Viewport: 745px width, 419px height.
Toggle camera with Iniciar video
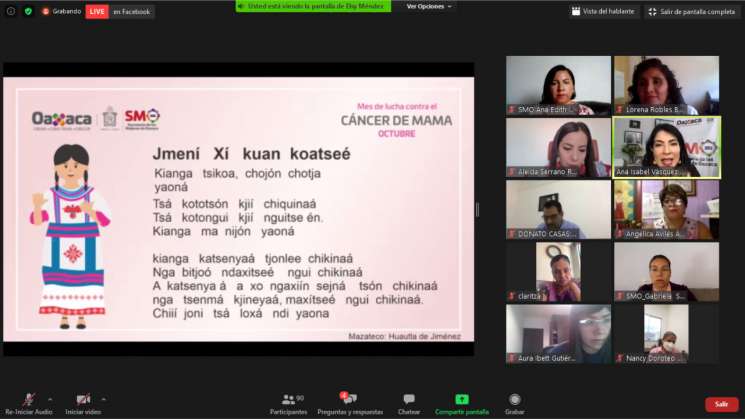point(83,399)
